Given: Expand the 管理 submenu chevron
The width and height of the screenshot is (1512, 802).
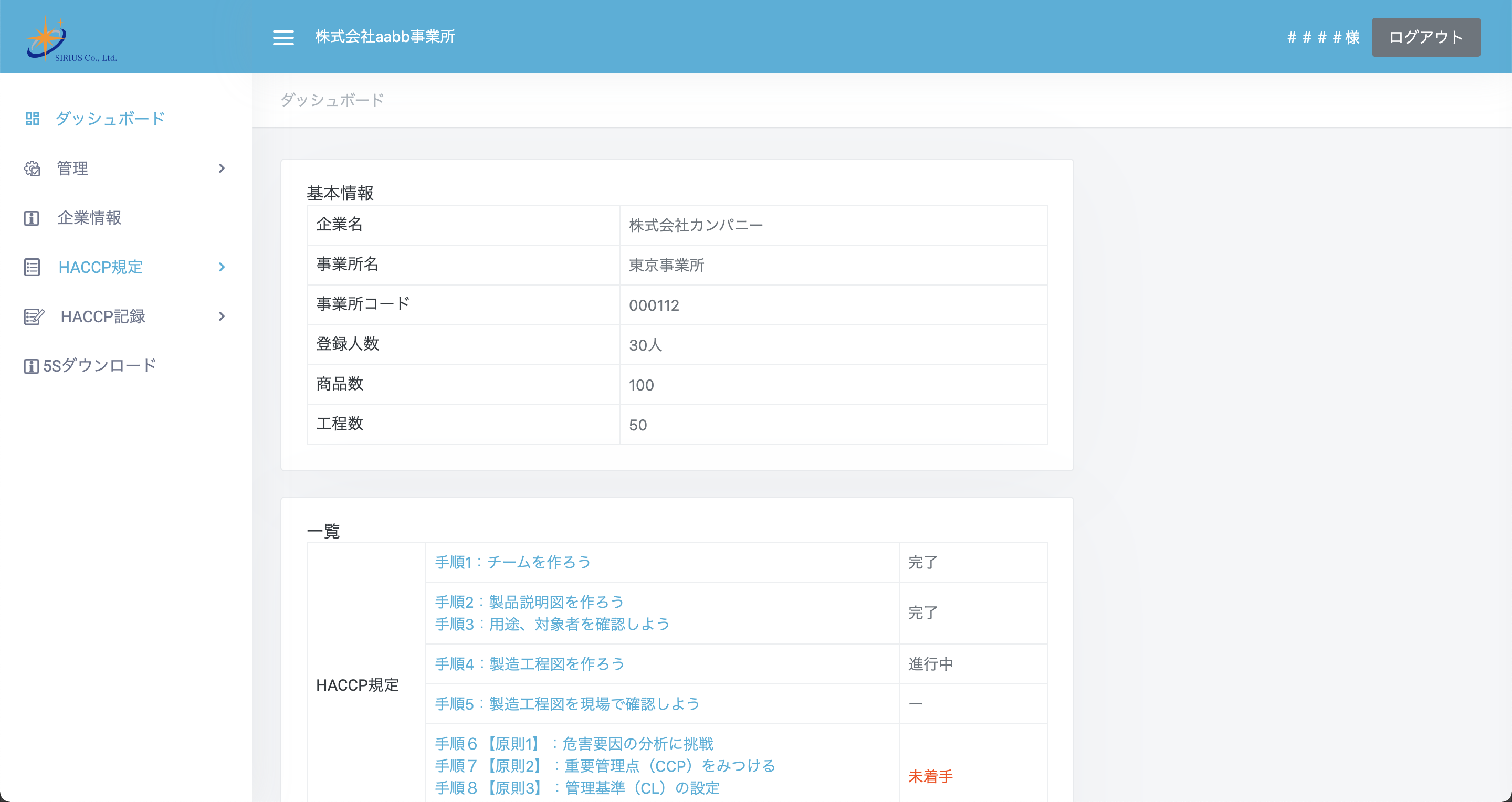Looking at the screenshot, I should pyautogui.click(x=221, y=169).
